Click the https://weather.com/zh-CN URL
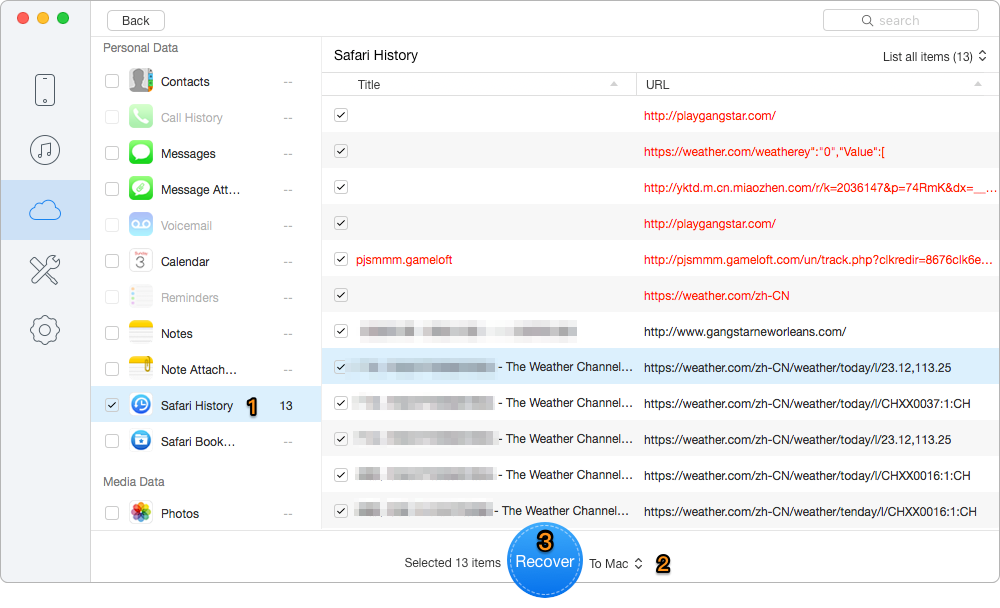 tap(717, 295)
